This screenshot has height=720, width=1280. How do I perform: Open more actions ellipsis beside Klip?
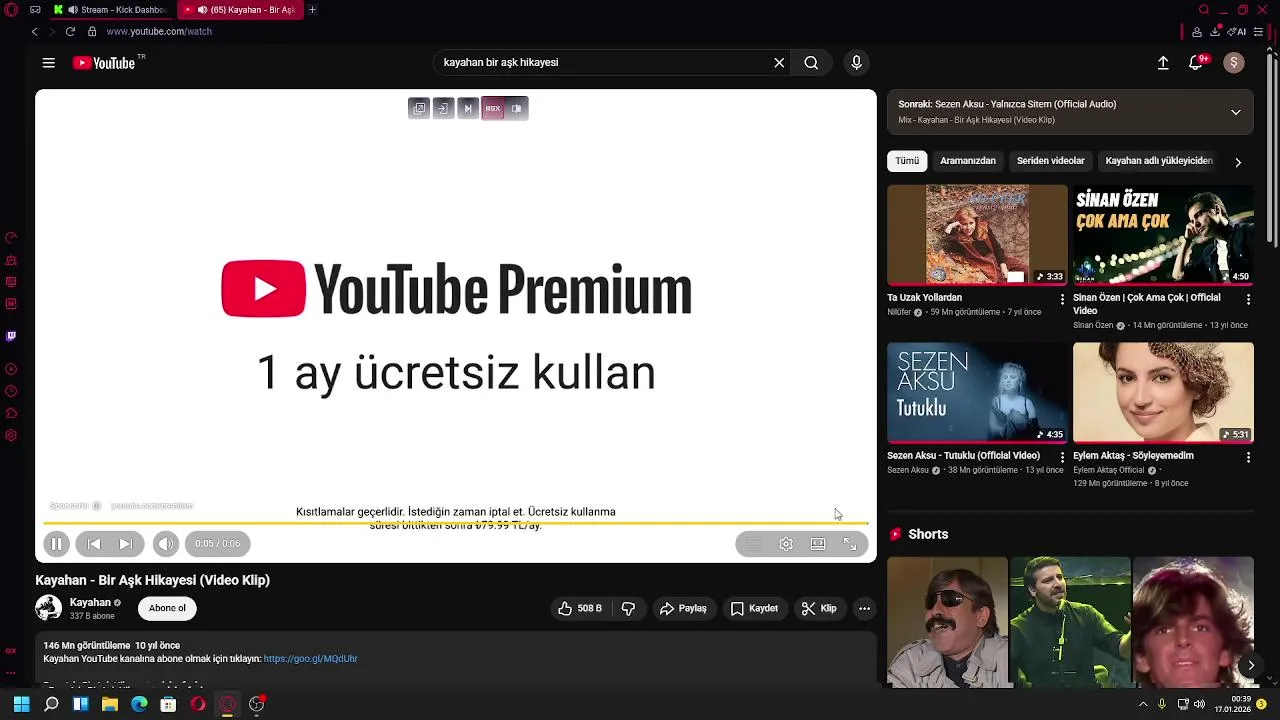pos(864,608)
